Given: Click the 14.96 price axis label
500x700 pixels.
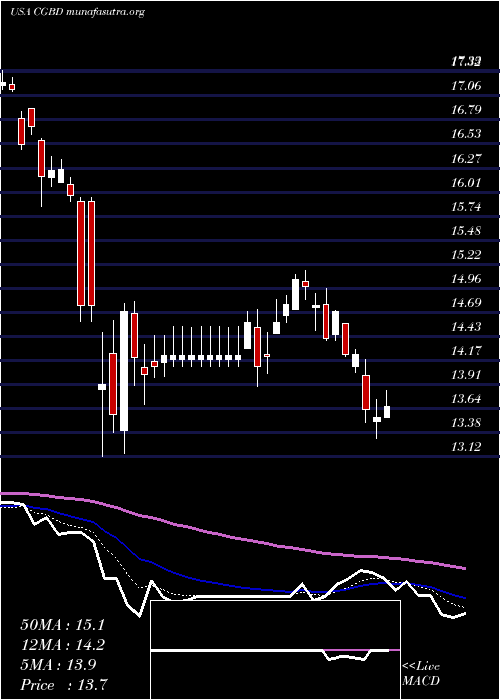Looking at the screenshot, I should [x=466, y=279].
